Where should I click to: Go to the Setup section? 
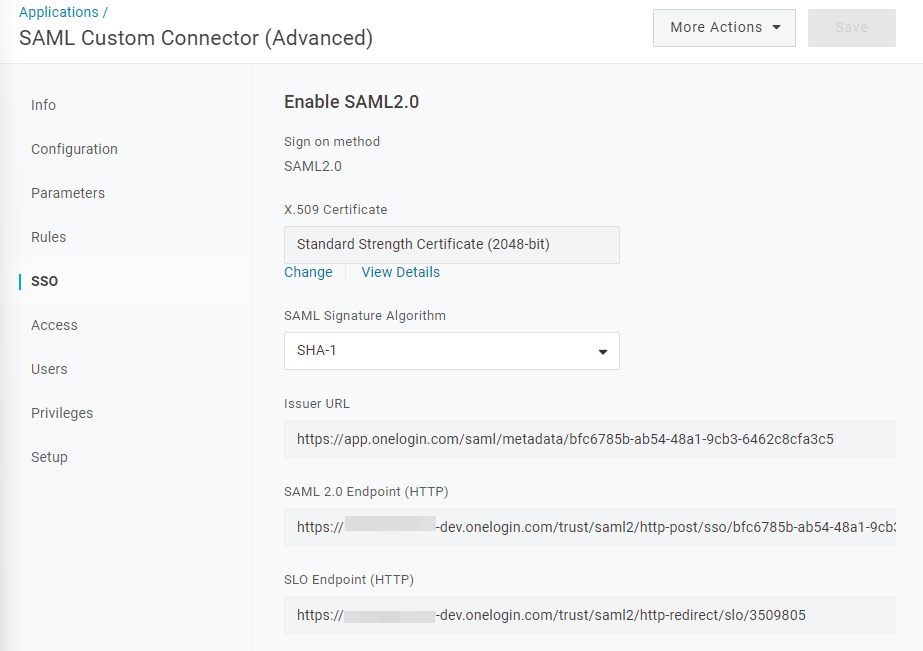click(49, 457)
